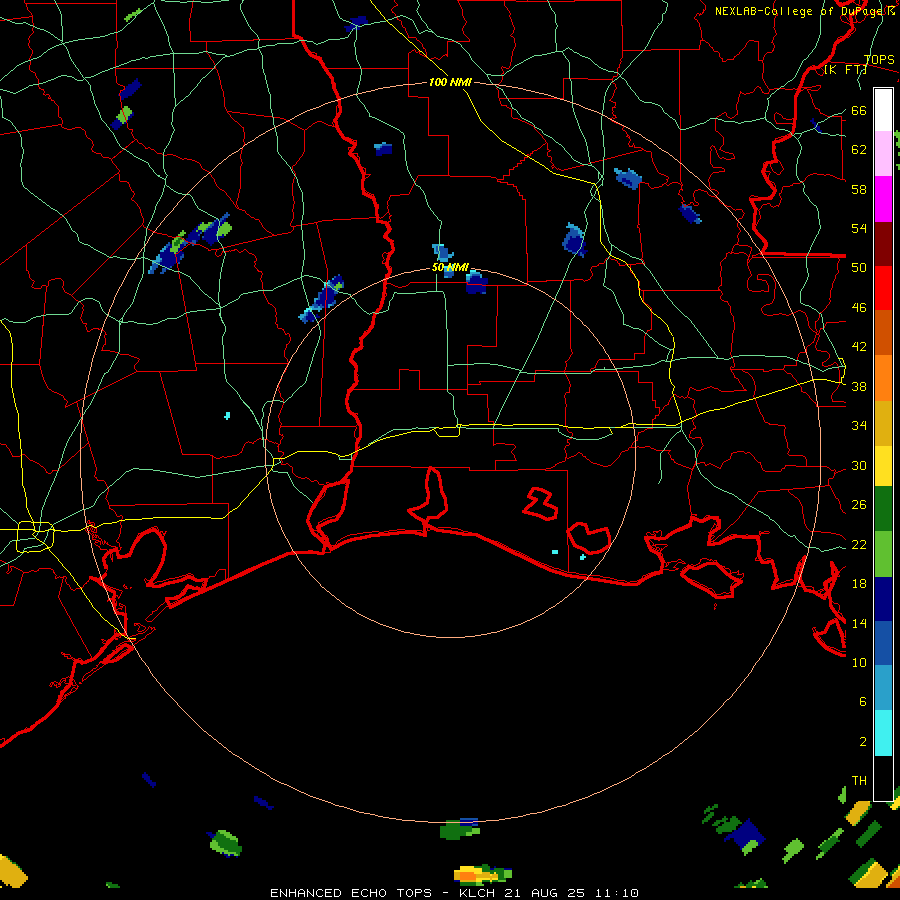Screen dimensions: 900x900
Task: Click the "100 NMI" range ring label
Action: (x=450, y=83)
